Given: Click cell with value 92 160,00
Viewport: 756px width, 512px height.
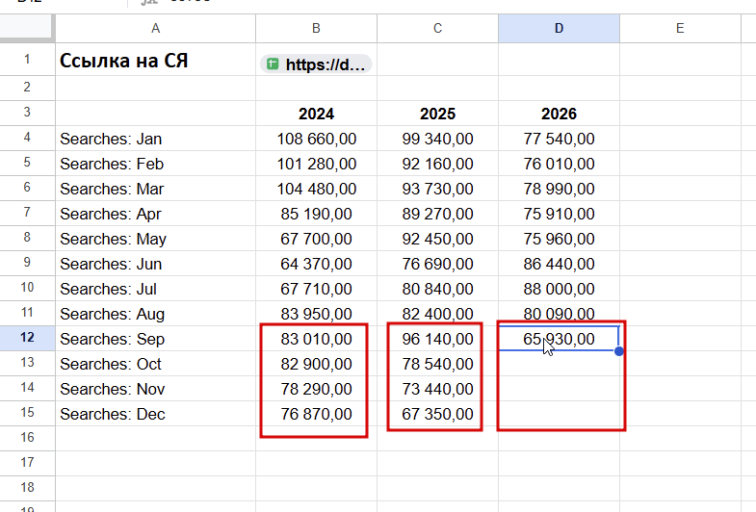Looking at the screenshot, I should click(438, 163).
